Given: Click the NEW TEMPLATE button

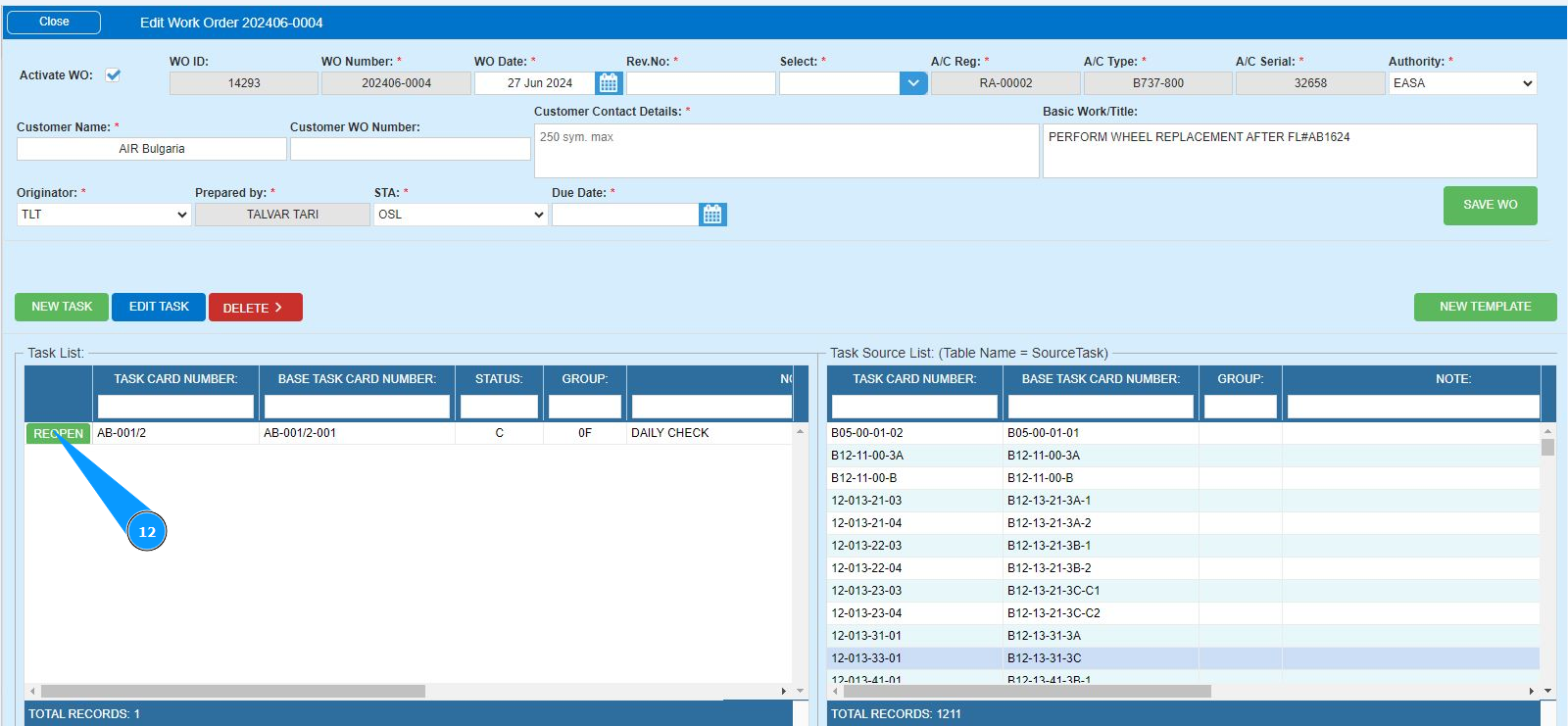Looking at the screenshot, I should tap(1485, 307).
